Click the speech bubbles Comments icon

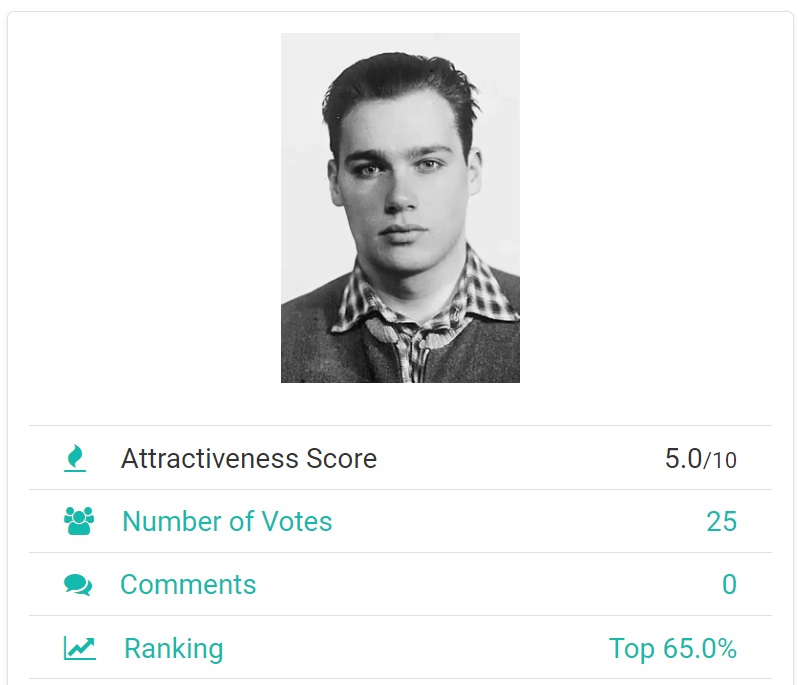[78, 585]
